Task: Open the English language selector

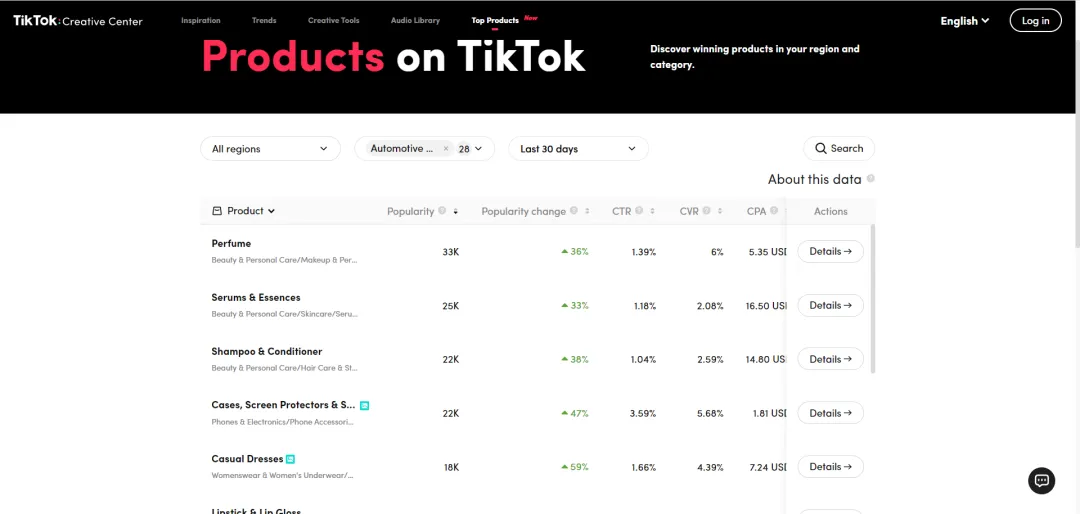Action: tap(965, 21)
